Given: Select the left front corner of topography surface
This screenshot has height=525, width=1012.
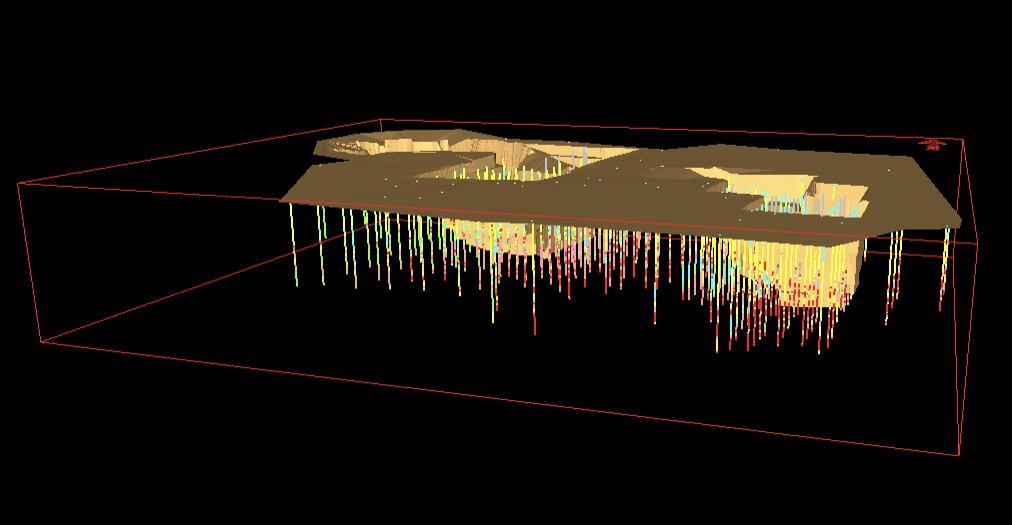Looking at the screenshot, I should tap(282, 200).
